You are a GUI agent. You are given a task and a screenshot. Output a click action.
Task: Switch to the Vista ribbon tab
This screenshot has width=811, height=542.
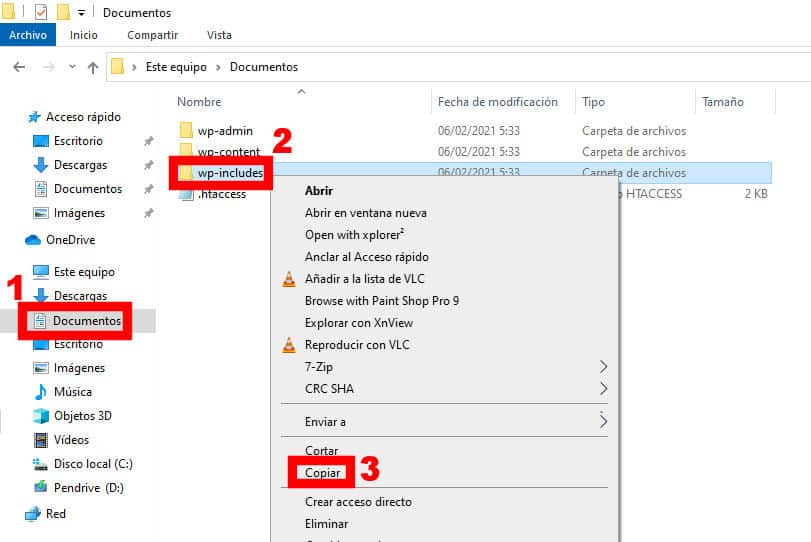pyautogui.click(x=219, y=35)
